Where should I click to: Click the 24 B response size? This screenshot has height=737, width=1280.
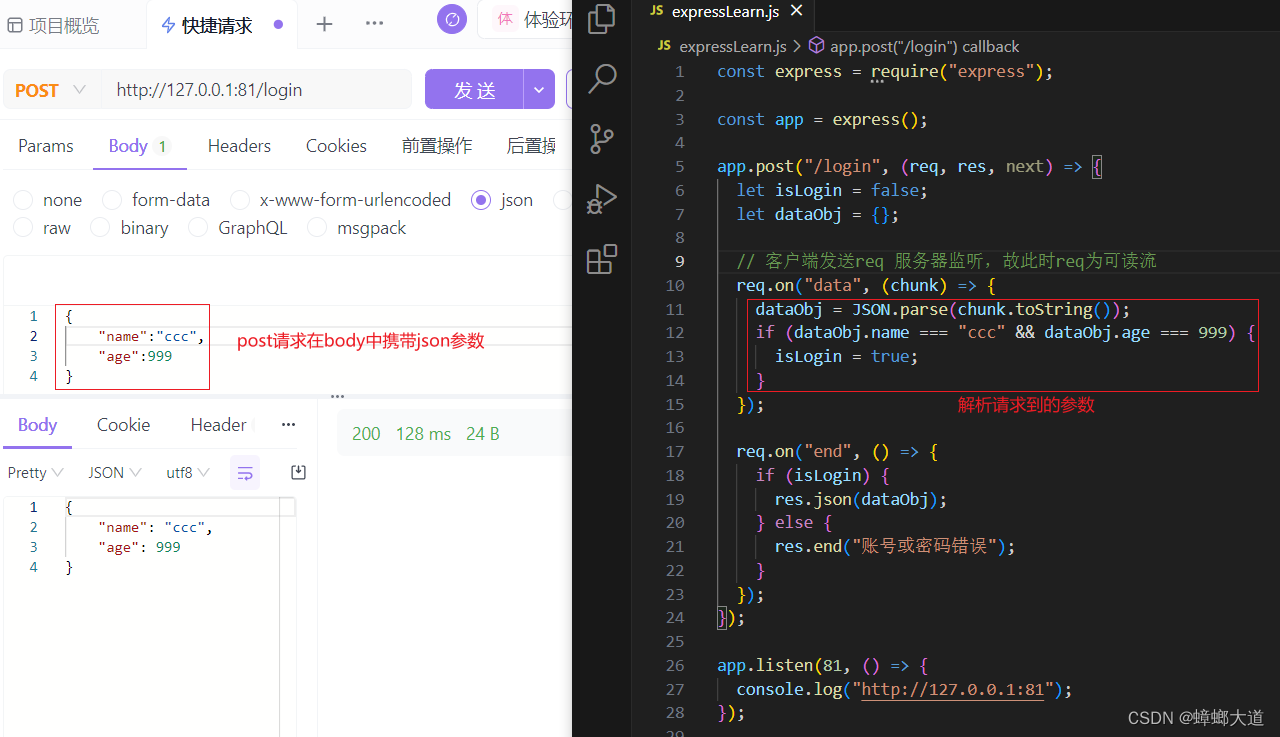click(x=482, y=434)
